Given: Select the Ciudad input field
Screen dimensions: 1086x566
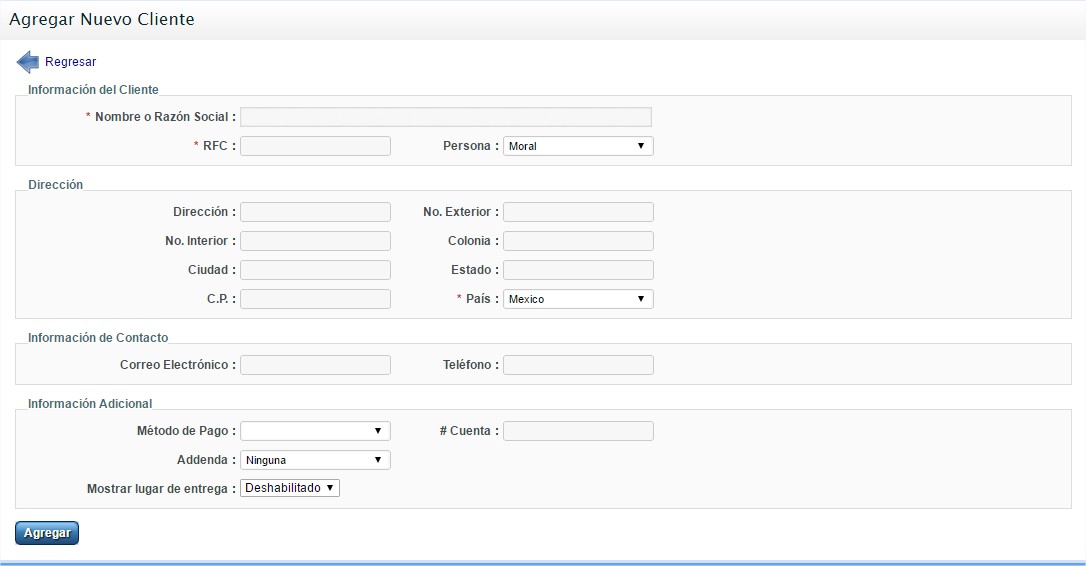Looking at the screenshot, I should point(315,270).
